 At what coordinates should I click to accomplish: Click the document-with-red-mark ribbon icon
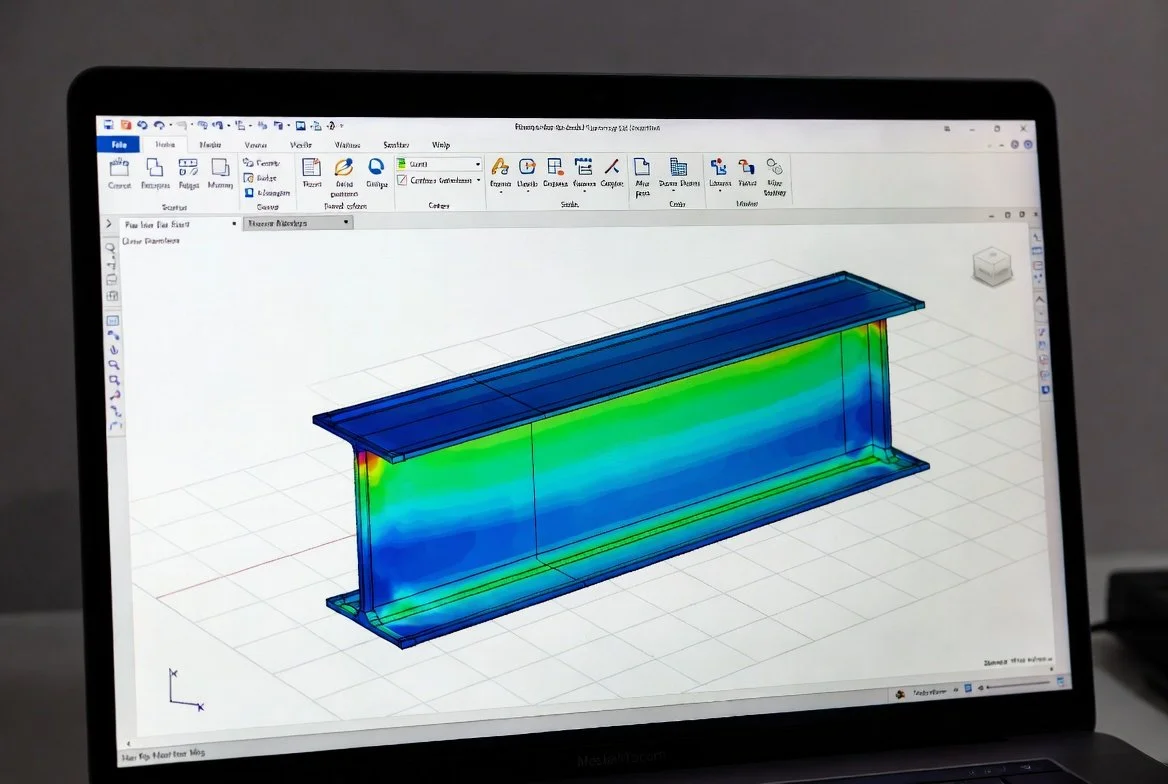click(311, 168)
